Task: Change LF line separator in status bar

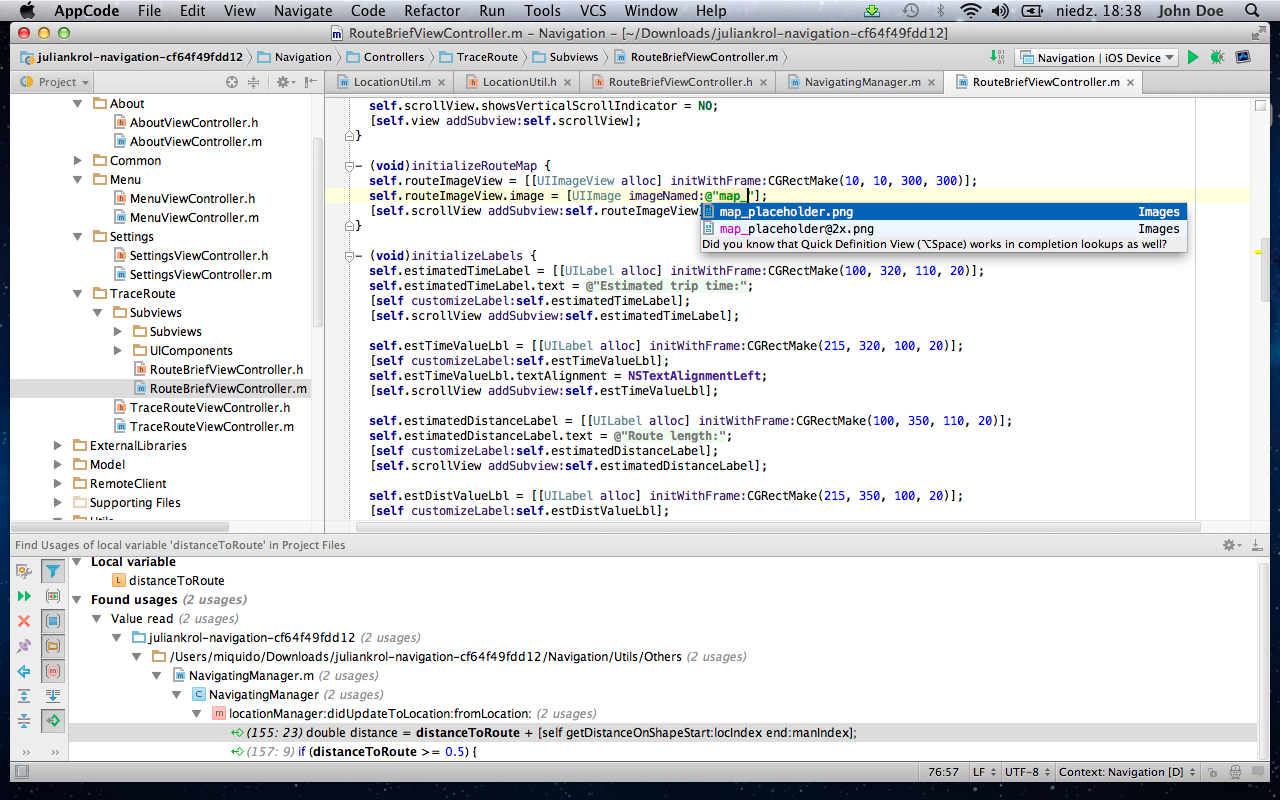Action: click(x=984, y=772)
